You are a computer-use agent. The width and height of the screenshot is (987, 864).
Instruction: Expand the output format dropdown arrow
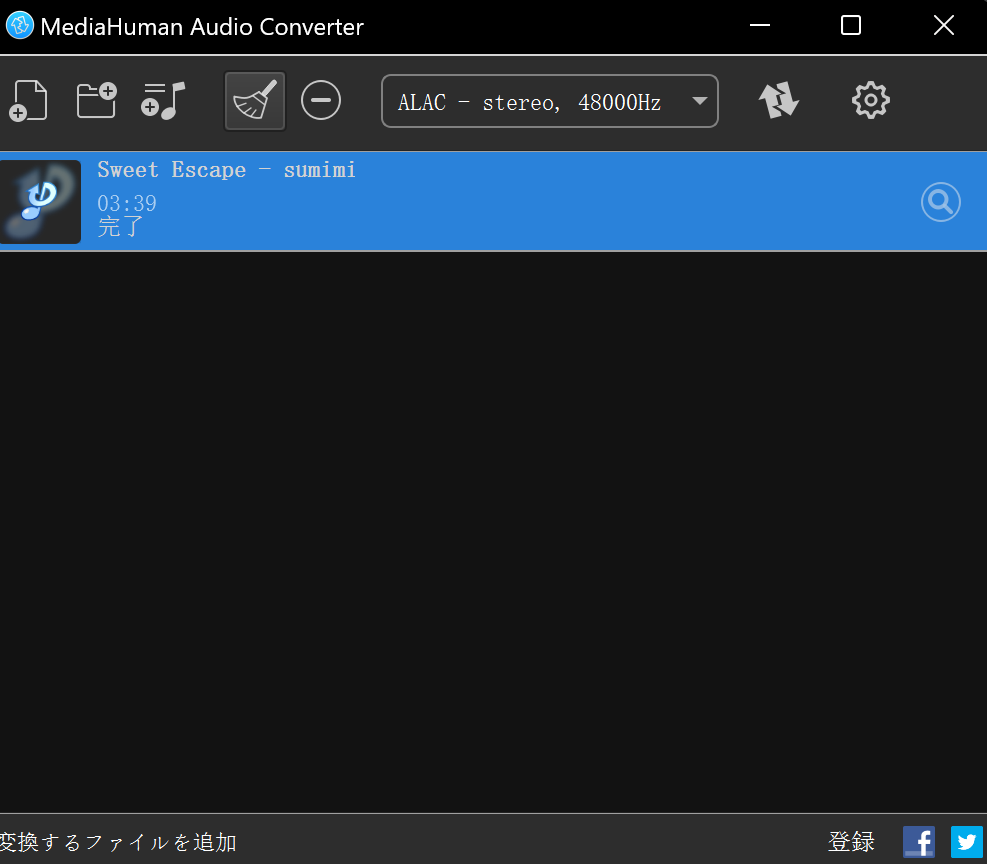click(700, 101)
